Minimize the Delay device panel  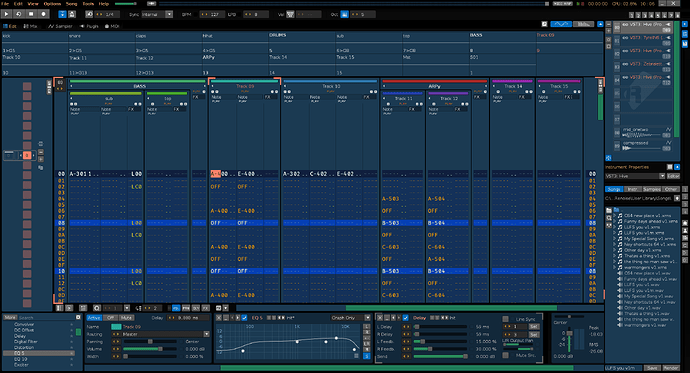[387, 318]
